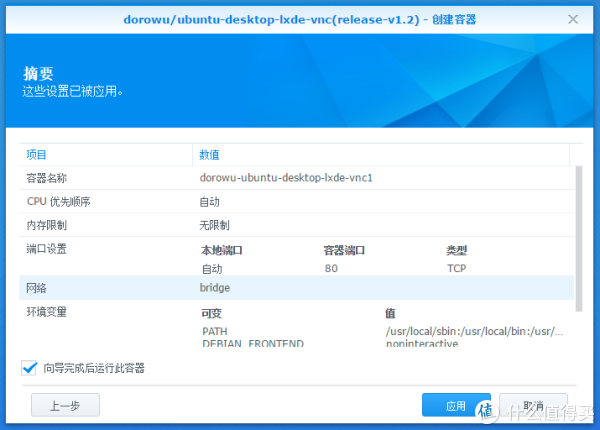The width and height of the screenshot is (600, 430).
Task: Go back with the 上一步 button
Action: point(65,405)
